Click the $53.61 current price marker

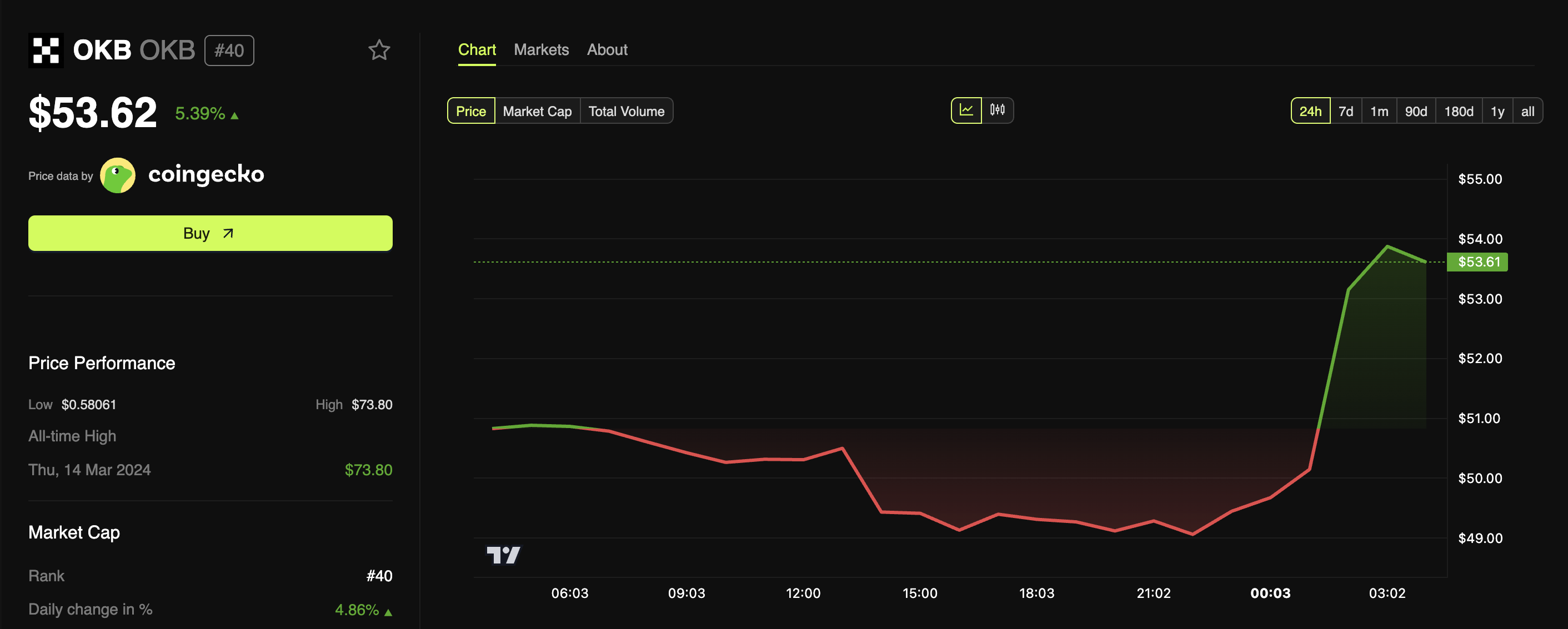[x=1477, y=262]
